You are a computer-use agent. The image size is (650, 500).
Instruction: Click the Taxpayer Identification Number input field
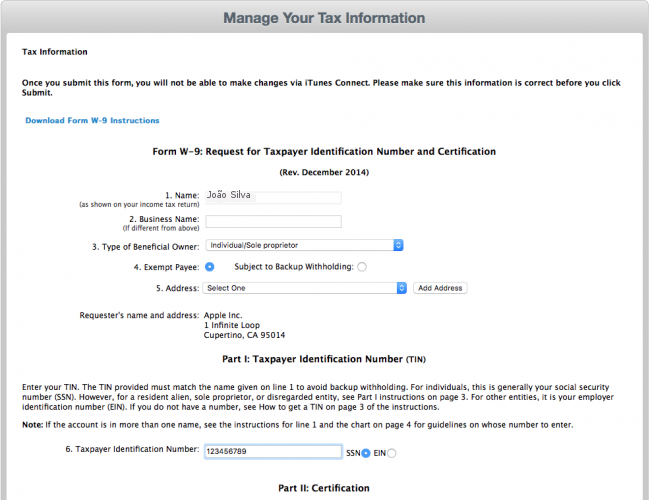[271, 452]
